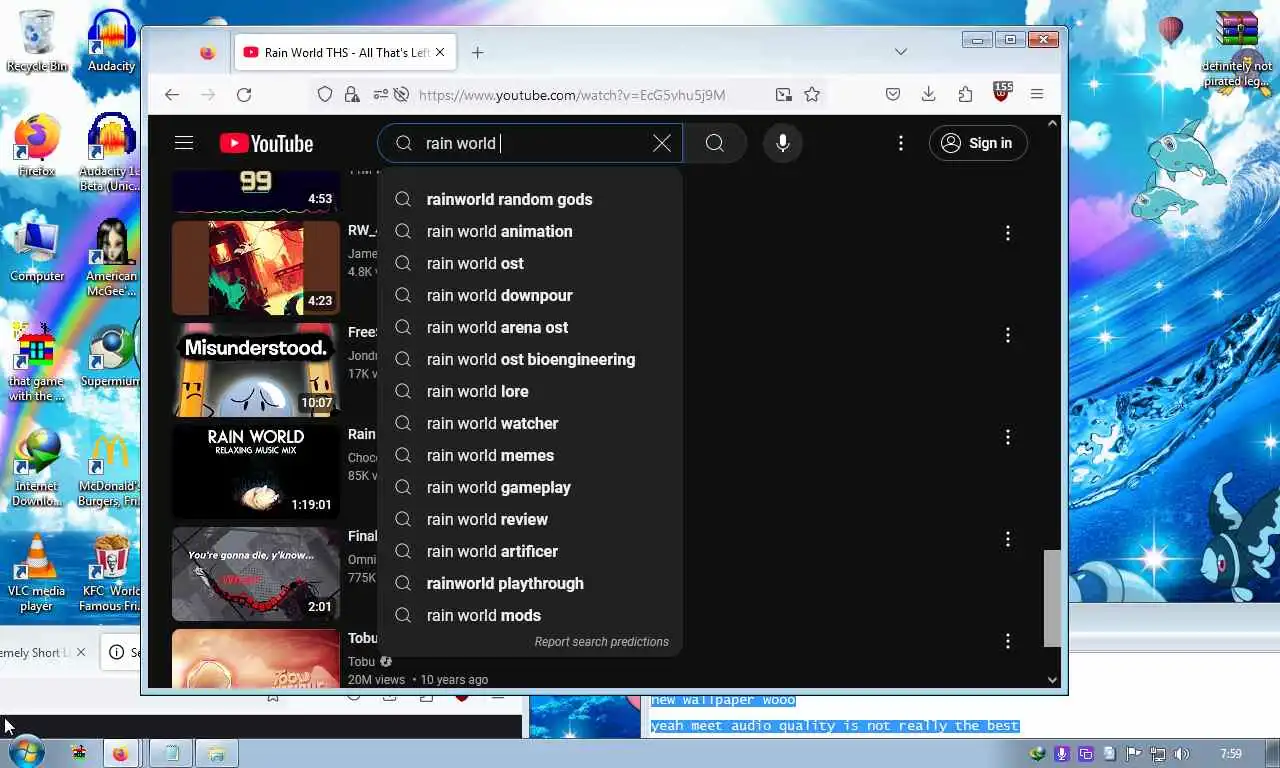Click the page vertical scrollbar thumb
1280x768 pixels.
pos(1052,598)
